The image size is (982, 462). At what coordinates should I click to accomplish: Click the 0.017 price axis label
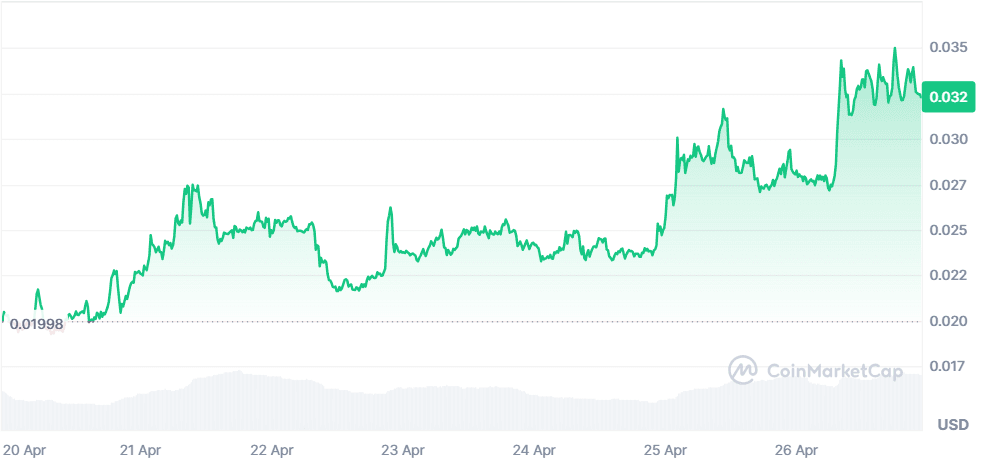click(947, 366)
